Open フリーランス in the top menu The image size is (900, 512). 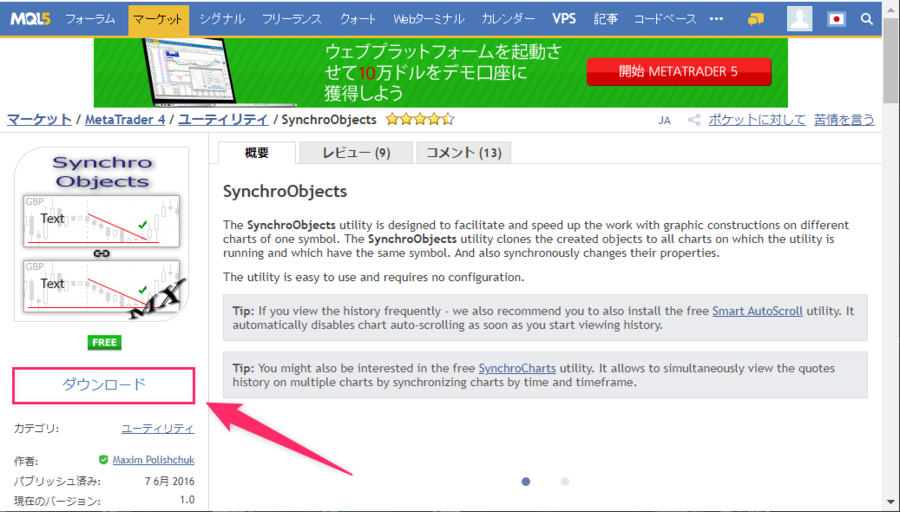point(292,19)
